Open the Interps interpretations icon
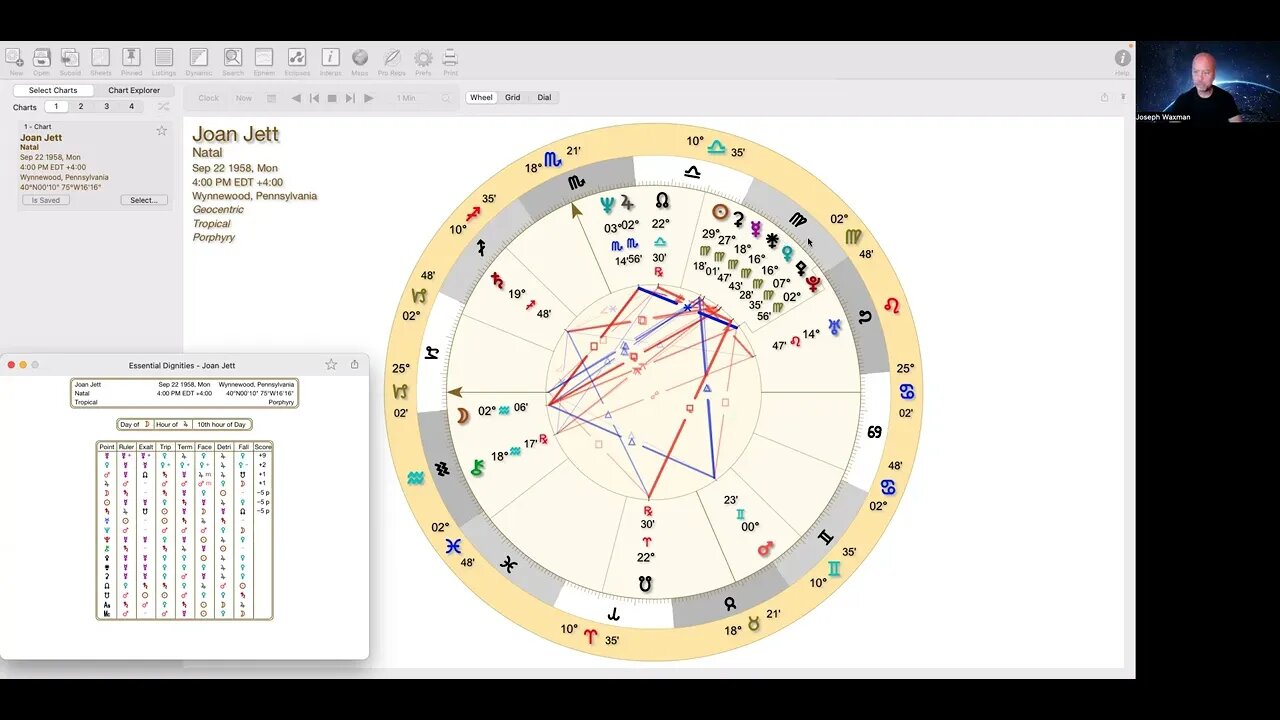 [330, 59]
